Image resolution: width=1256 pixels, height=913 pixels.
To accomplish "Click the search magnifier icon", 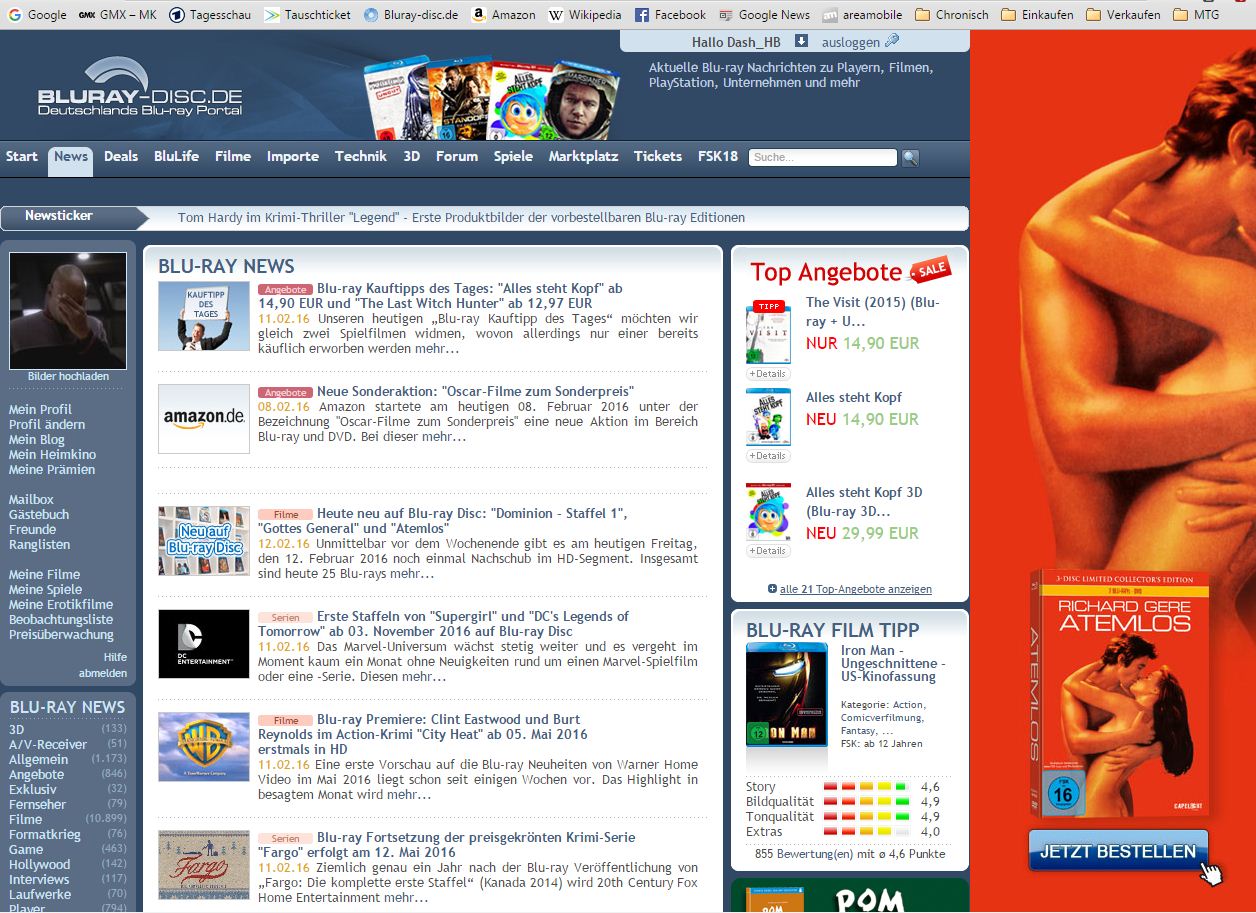I will tap(910, 158).
